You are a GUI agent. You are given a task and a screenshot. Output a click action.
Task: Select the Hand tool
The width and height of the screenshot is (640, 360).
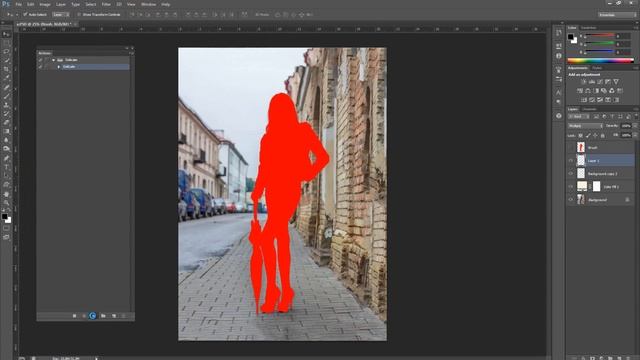6,194
